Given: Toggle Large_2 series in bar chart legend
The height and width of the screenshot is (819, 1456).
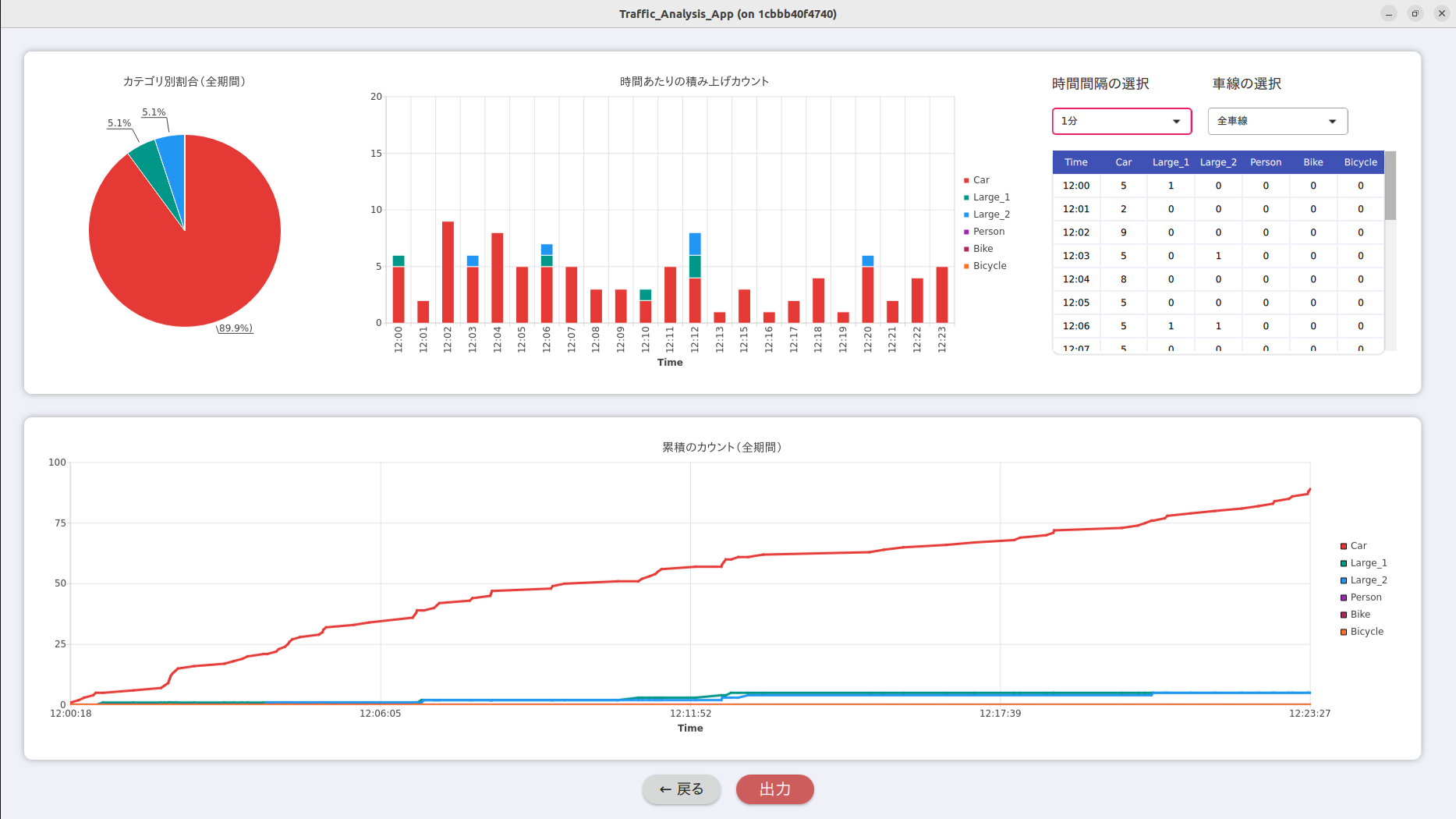Looking at the screenshot, I should (987, 214).
